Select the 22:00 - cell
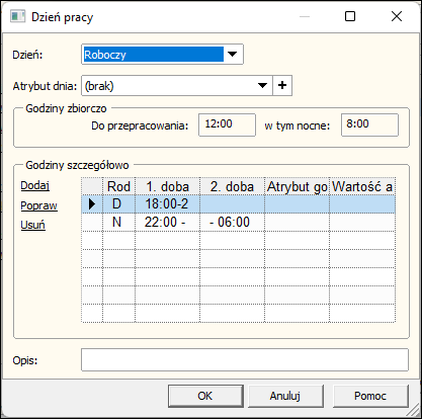 pos(167,222)
